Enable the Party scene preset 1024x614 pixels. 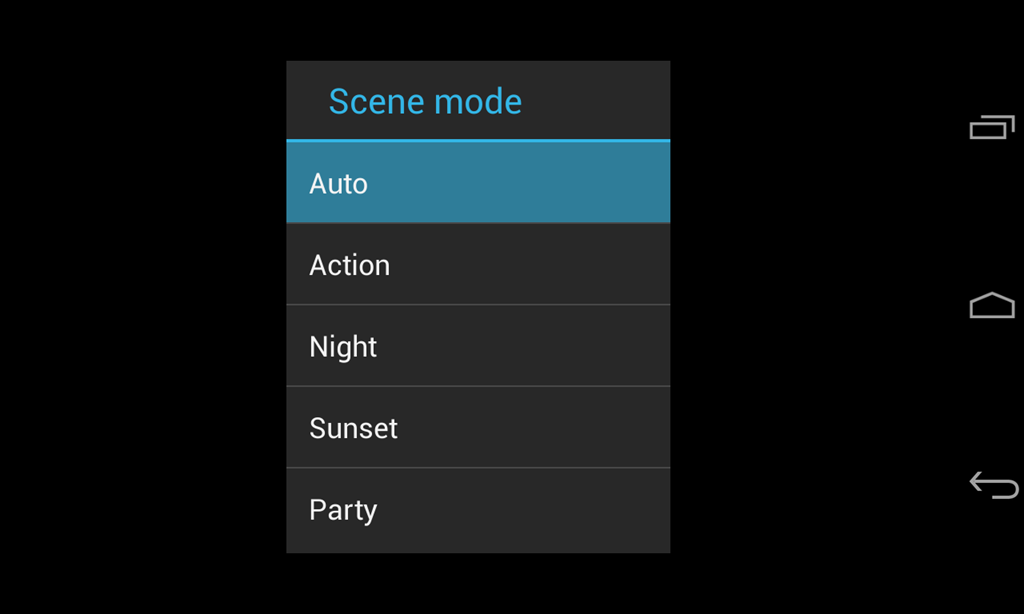[x=478, y=510]
